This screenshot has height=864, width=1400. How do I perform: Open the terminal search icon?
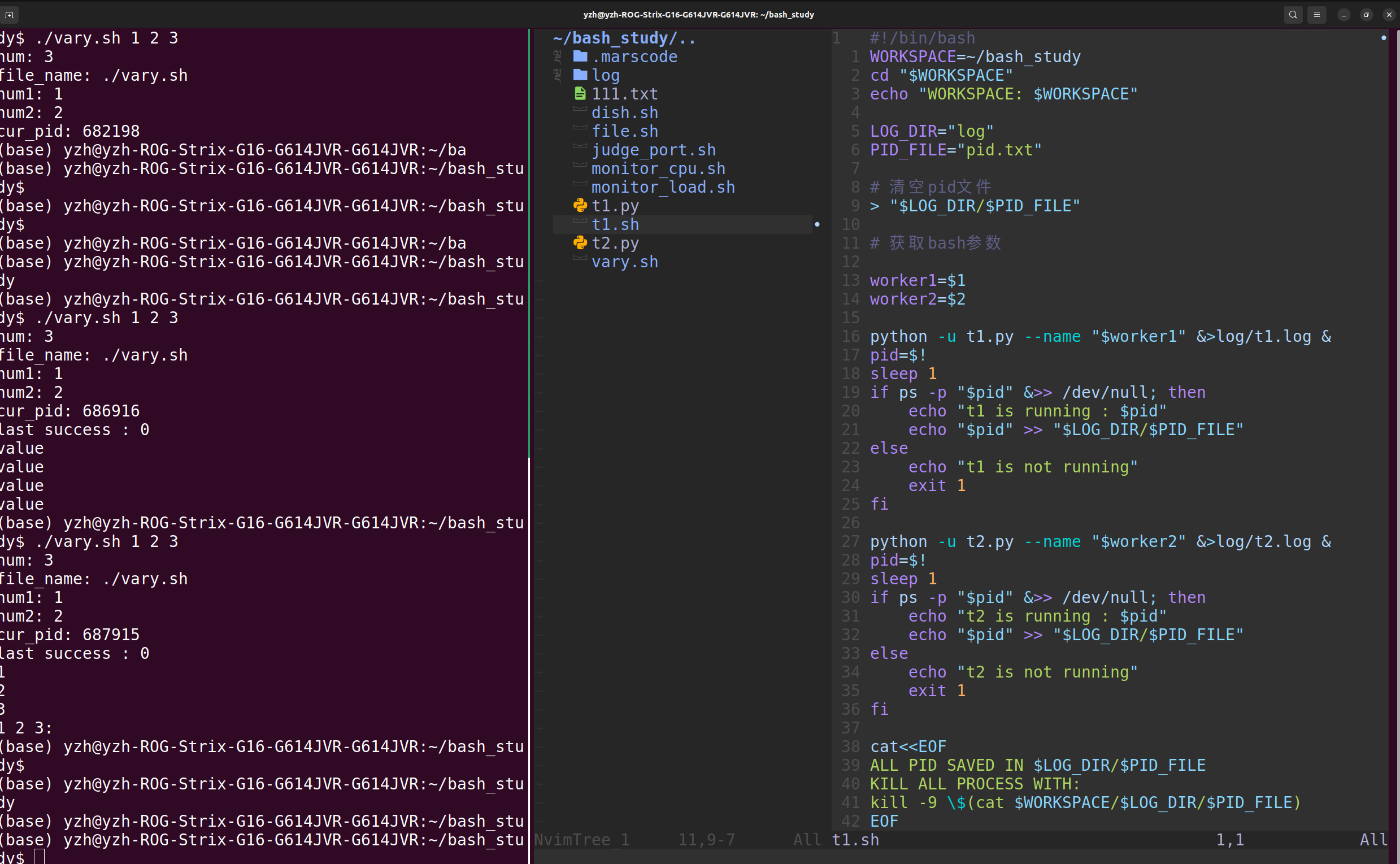[1293, 14]
